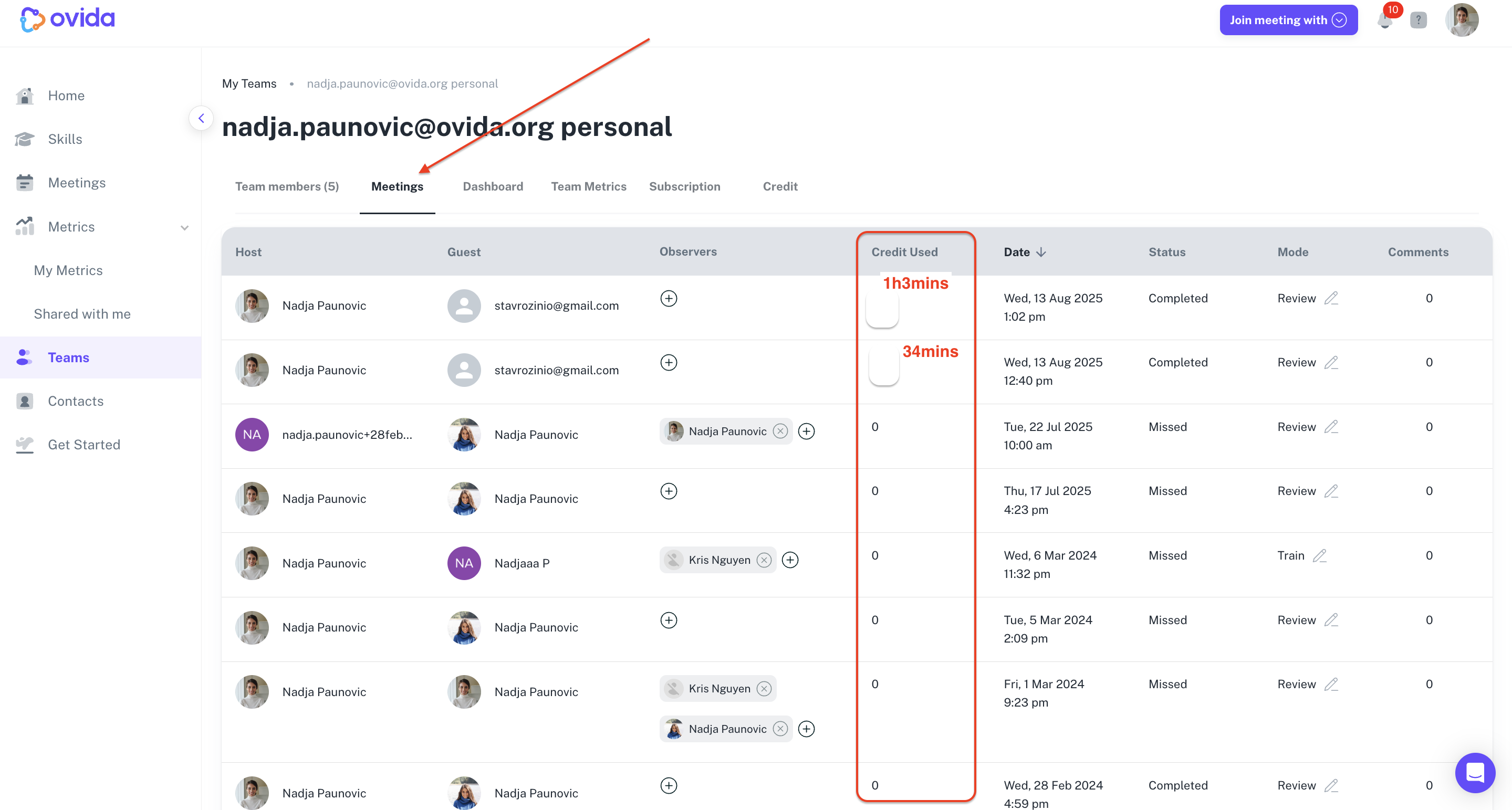Switch to the Dashboard tab
The width and height of the screenshot is (1512, 810).
coord(493,186)
